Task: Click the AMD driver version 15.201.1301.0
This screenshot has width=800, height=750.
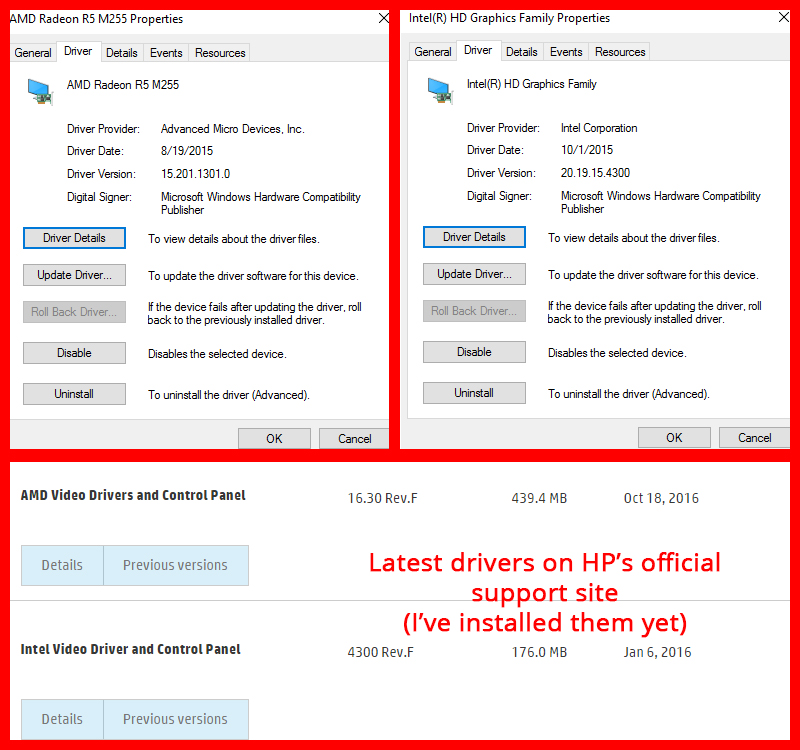Action: [x=195, y=174]
